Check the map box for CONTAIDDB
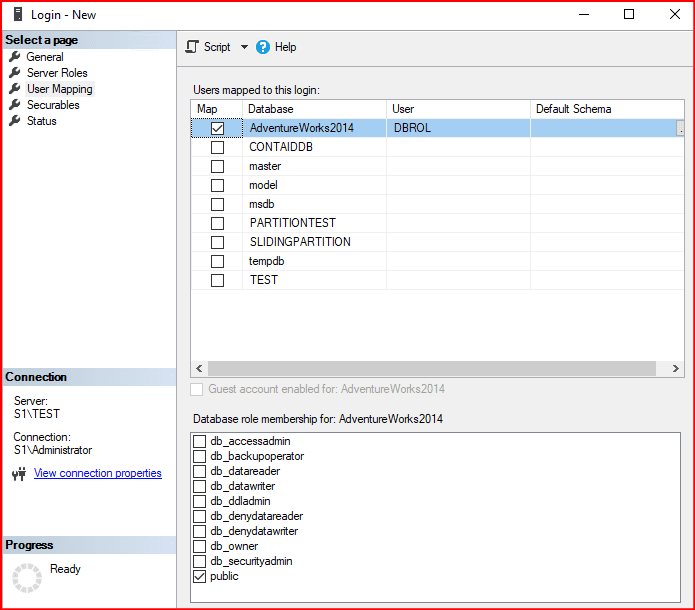The height and width of the screenshot is (610, 695). 217,147
